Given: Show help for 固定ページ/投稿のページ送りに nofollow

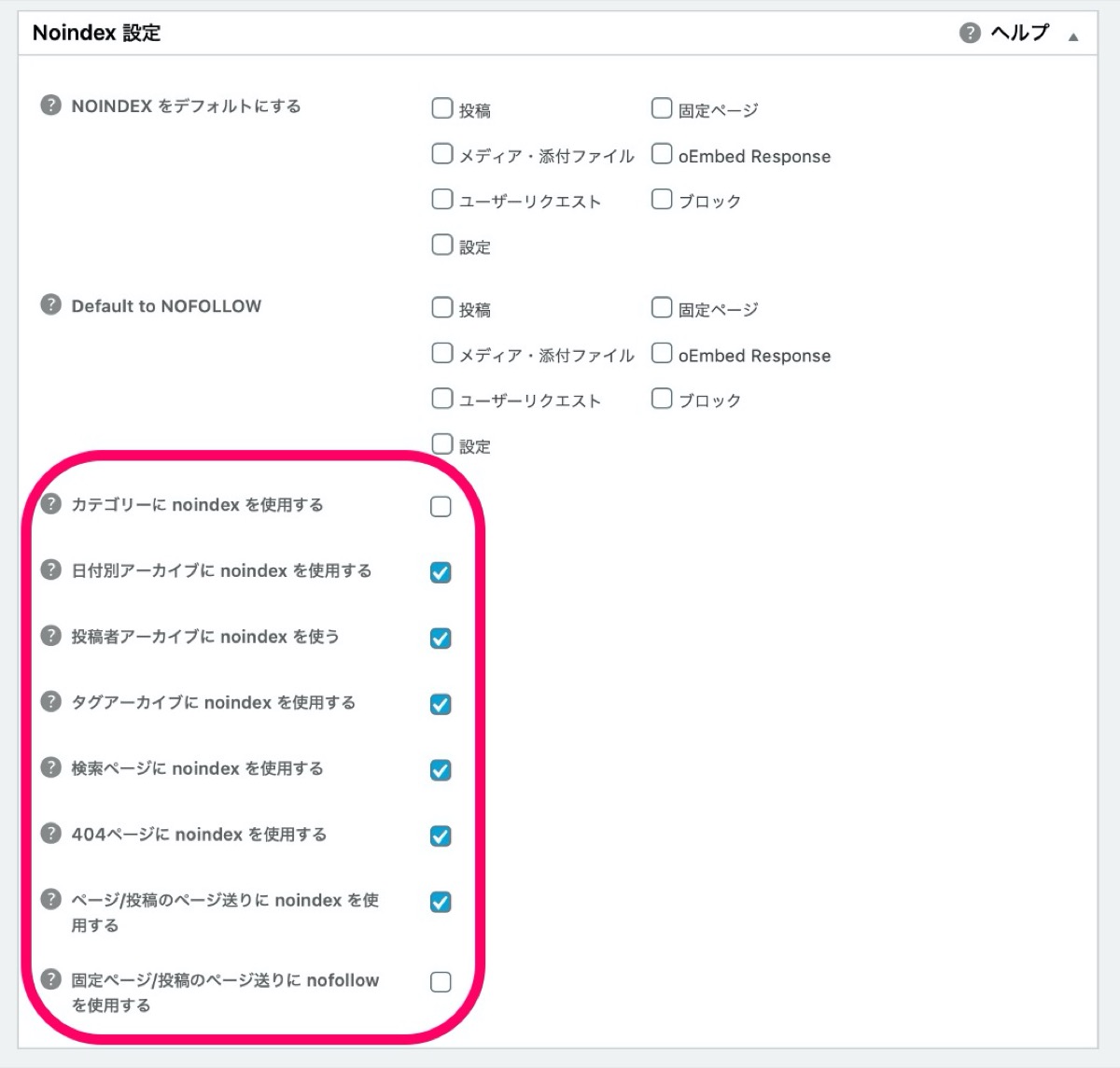Looking at the screenshot, I should tap(50, 979).
